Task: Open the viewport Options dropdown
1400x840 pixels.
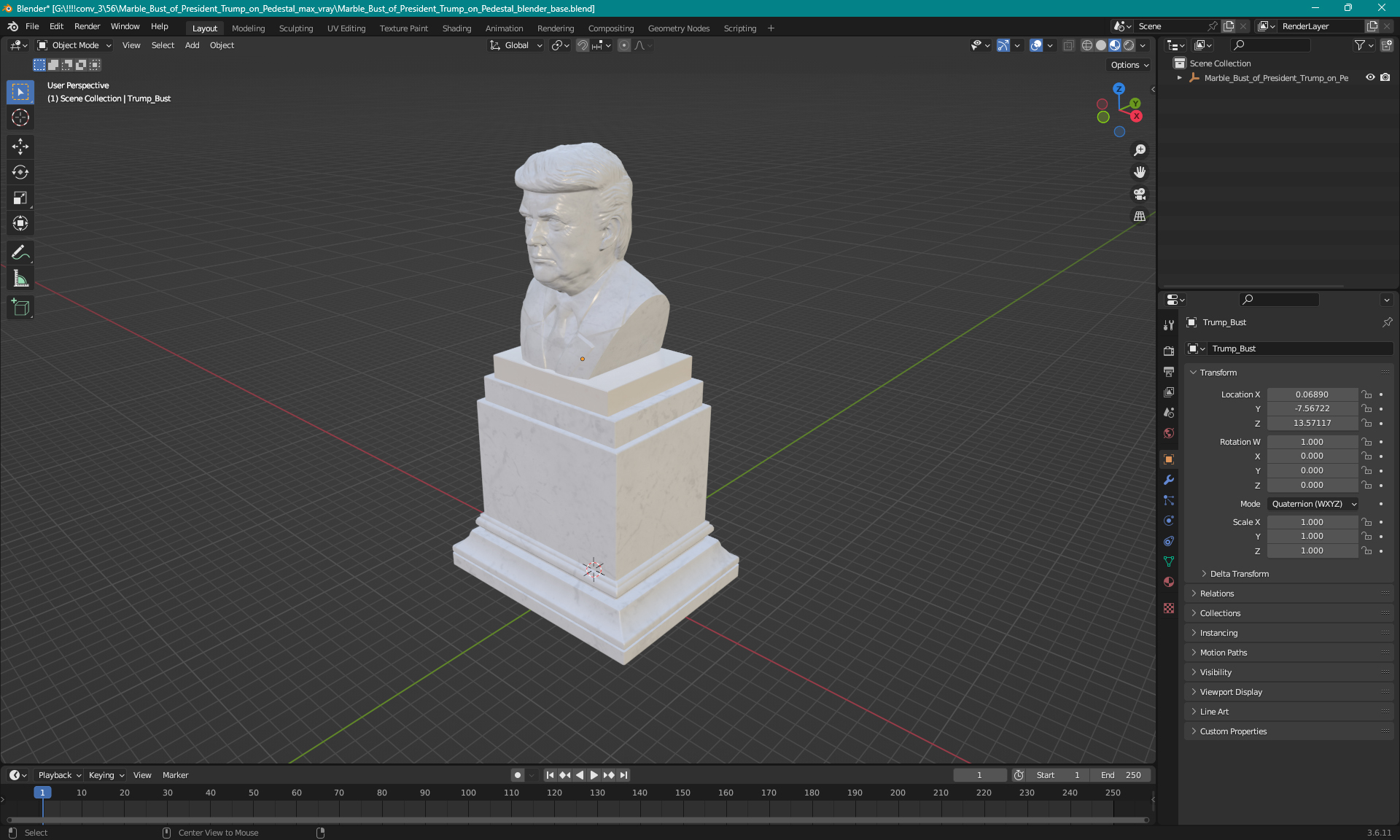Action: coord(1129,65)
